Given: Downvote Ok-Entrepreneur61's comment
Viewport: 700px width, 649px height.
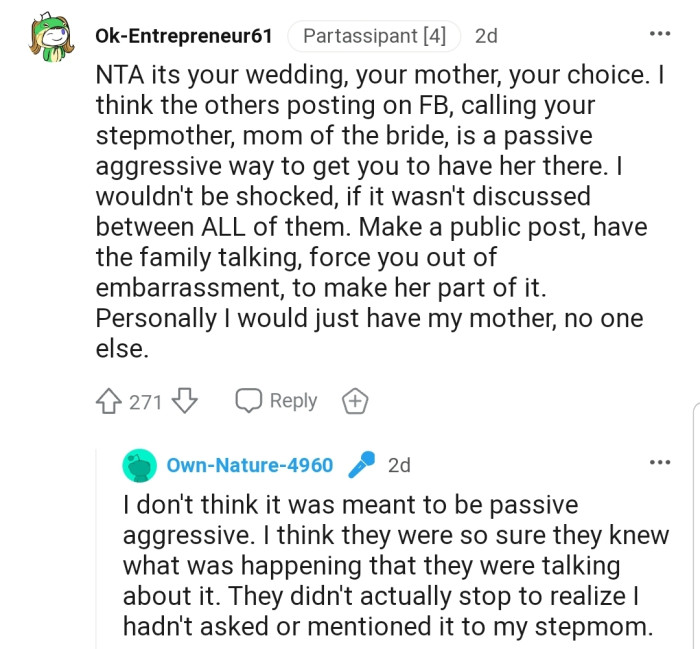Looking at the screenshot, I should click(x=185, y=402).
